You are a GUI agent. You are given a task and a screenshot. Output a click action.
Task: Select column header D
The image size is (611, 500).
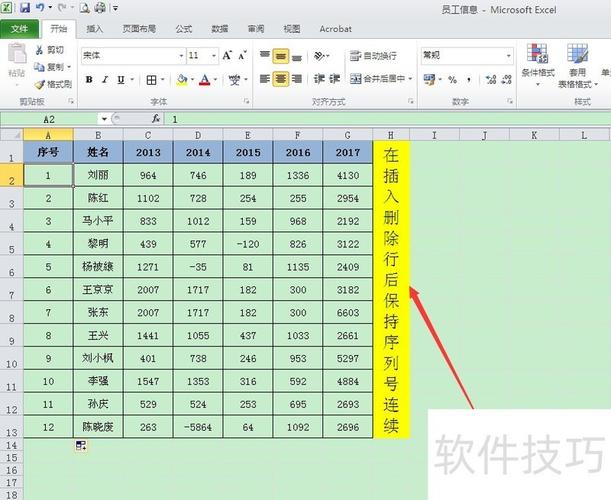(x=198, y=135)
